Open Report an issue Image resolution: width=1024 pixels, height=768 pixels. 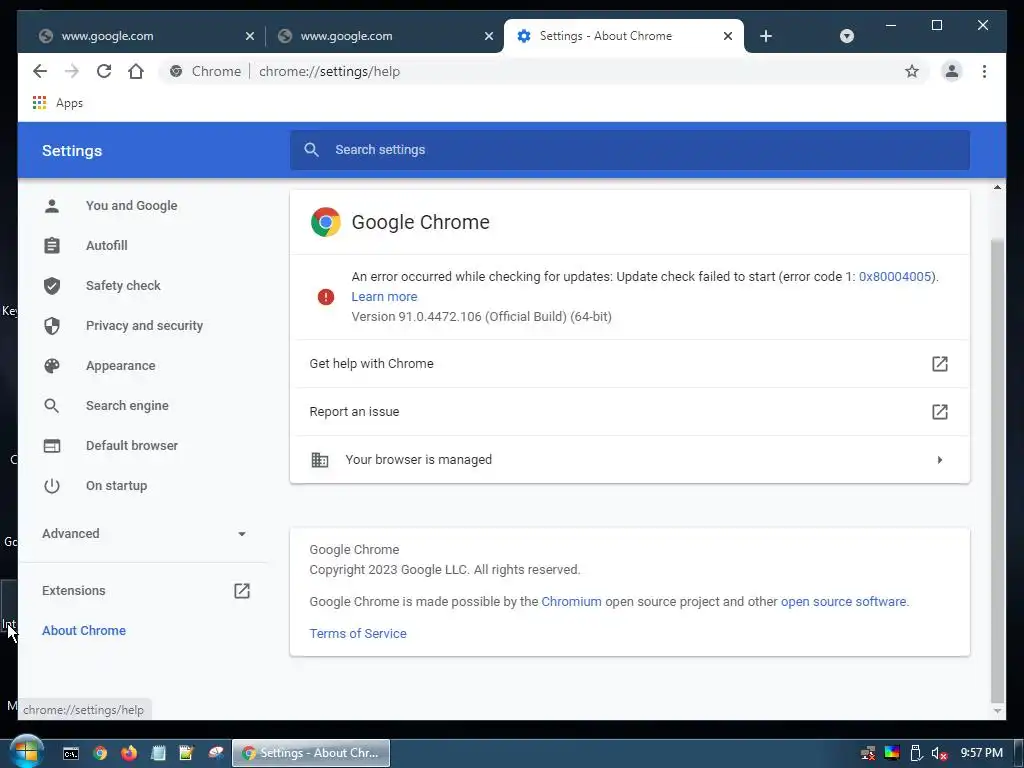(630, 411)
